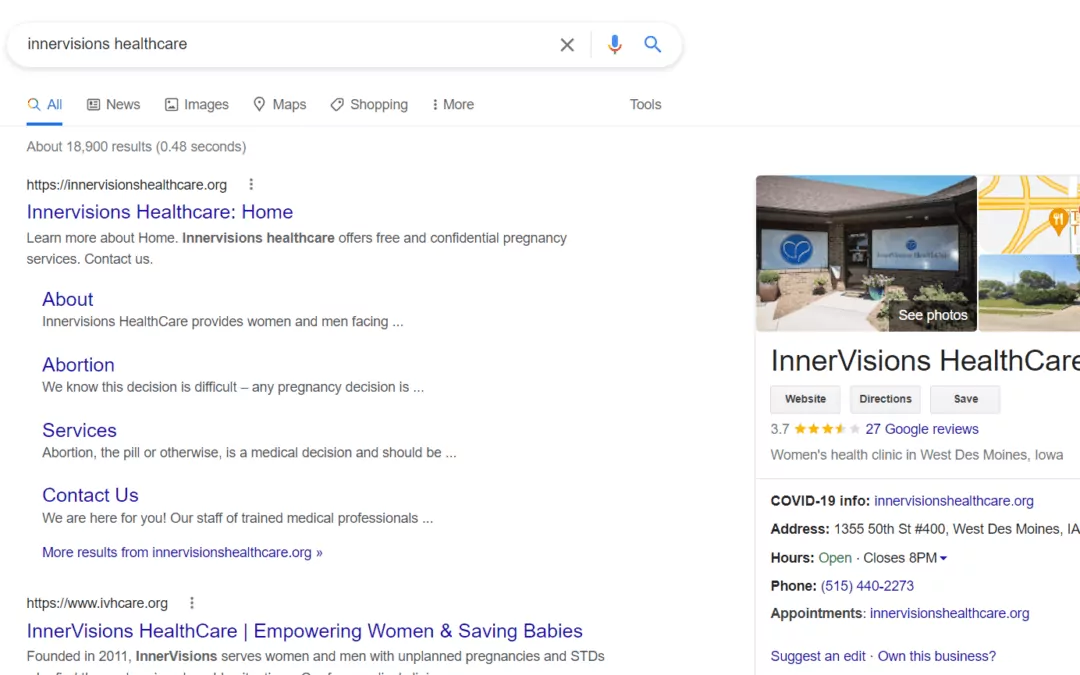This screenshot has height=675, width=1080.
Task: Save the InnerVisions HealthCare business
Action: coord(965,399)
